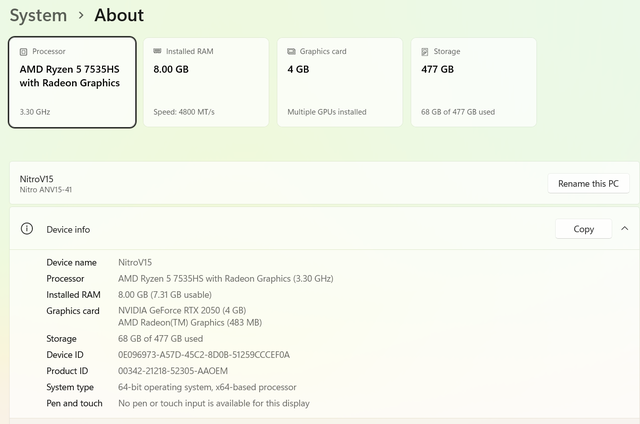640x424 pixels.
Task: Click the Device info header label
Action: pos(68,229)
